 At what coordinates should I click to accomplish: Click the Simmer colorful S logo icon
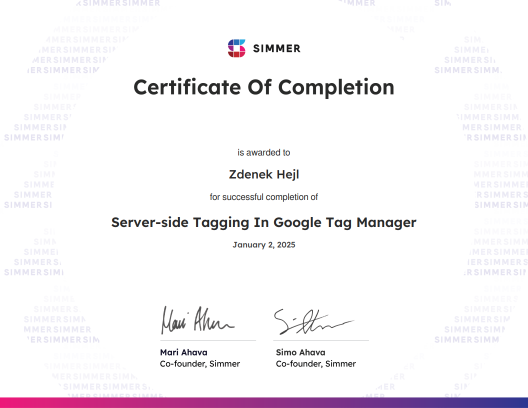pos(237,48)
